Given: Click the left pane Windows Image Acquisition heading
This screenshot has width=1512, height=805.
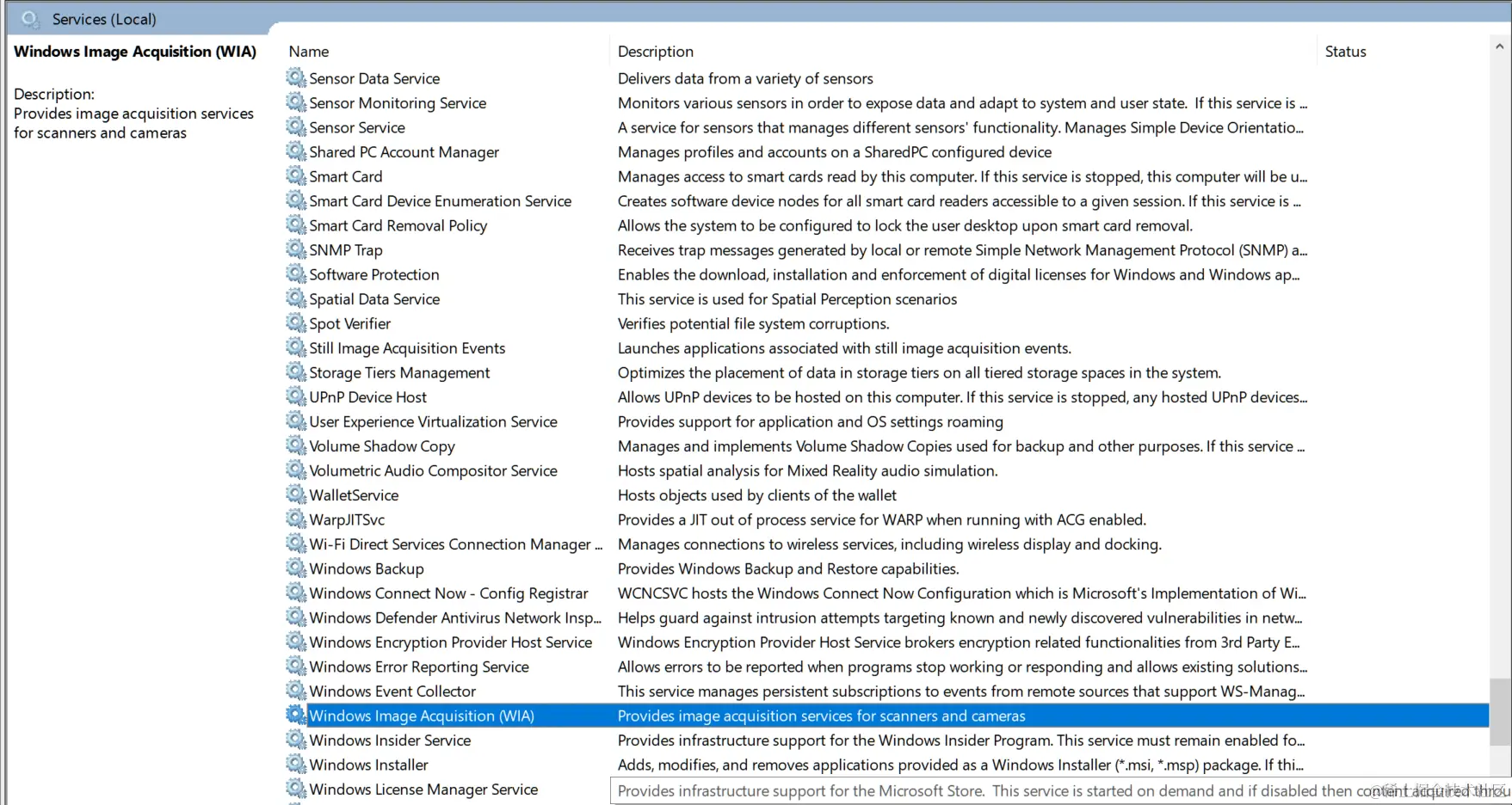Looking at the screenshot, I should tap(135, 52).
